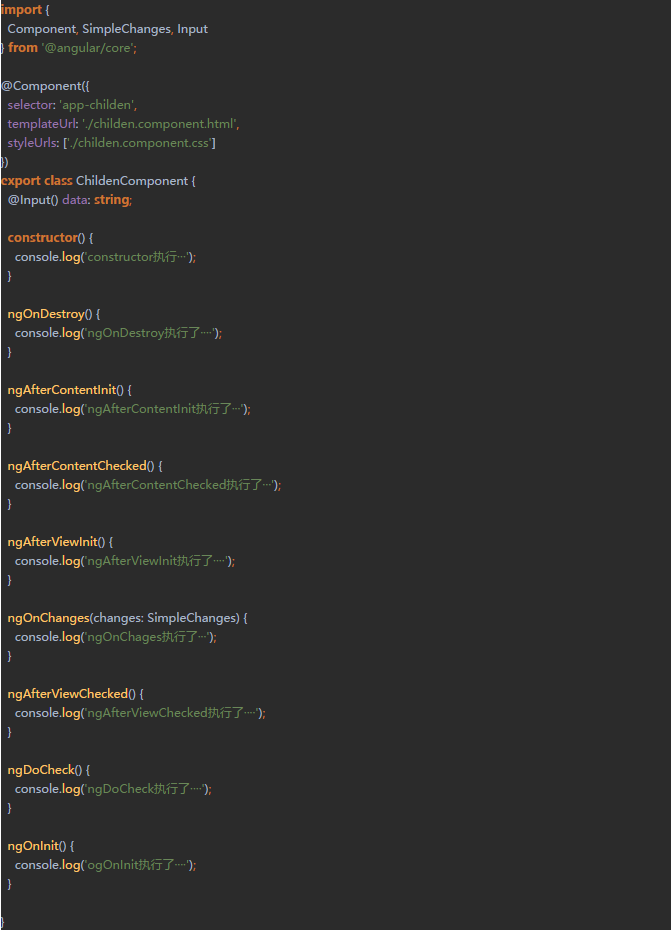Click the 'styleUrls' property key
This screenshot has height=930, width=671.
33,143
